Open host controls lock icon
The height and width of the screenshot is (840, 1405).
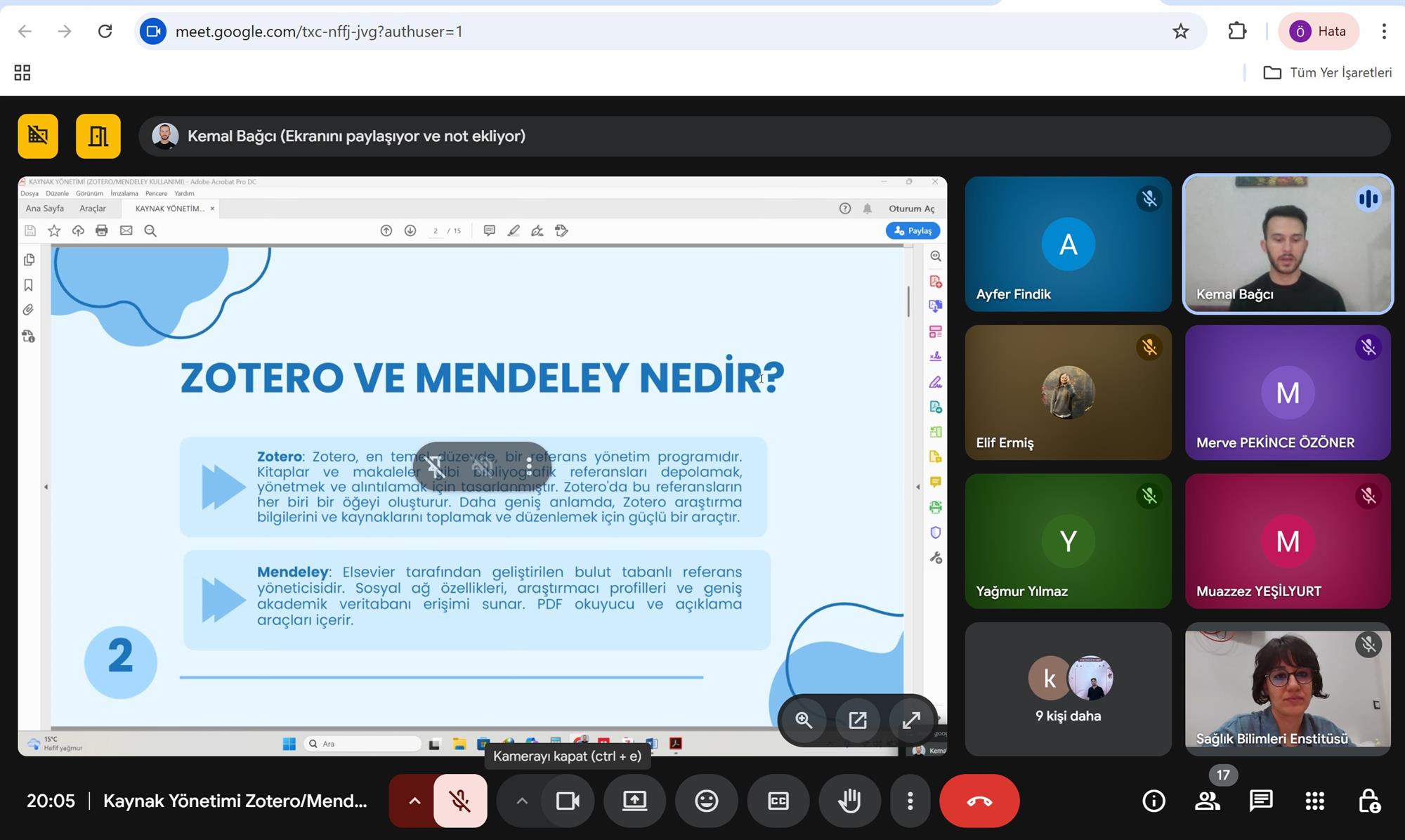[x=1369, y=801]
